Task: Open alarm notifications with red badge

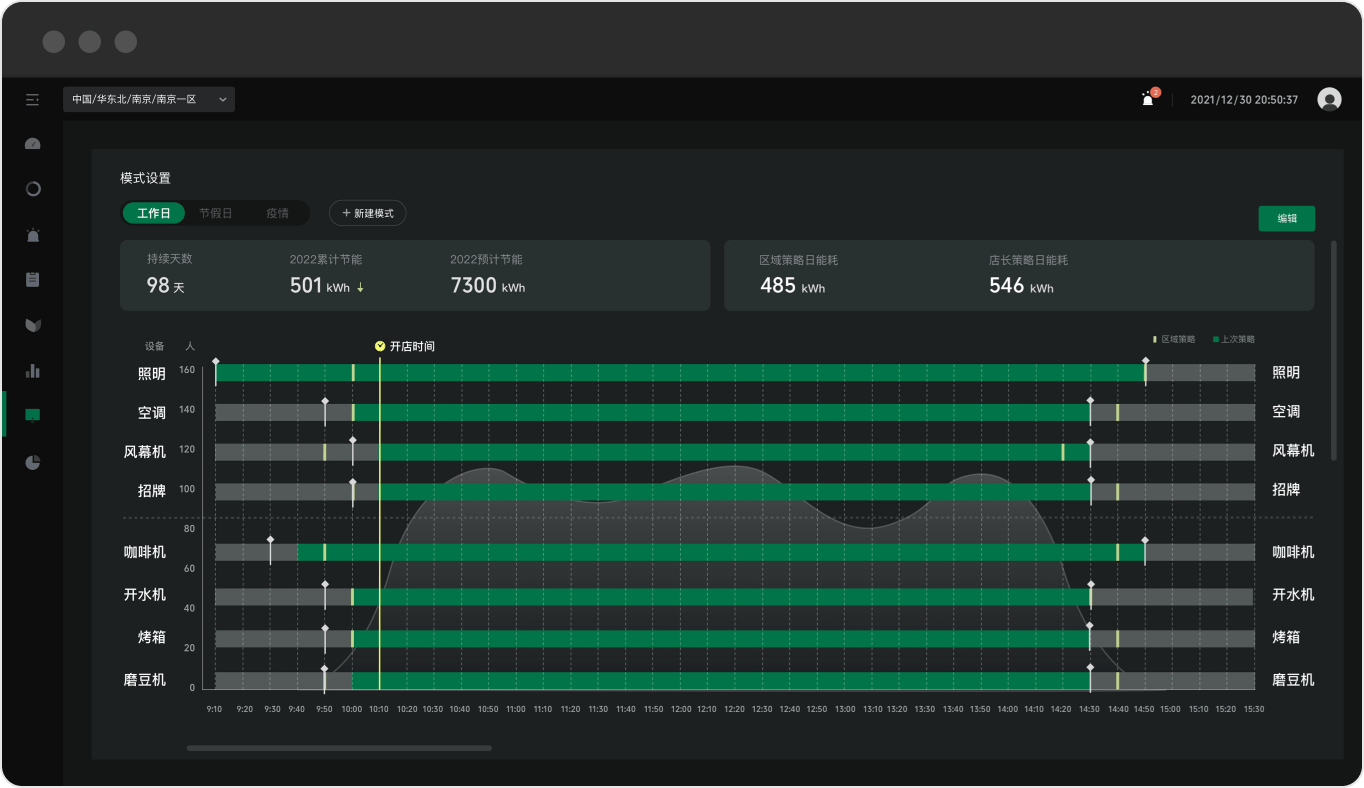Action: pyautogui.click(x=1148, y=99)
